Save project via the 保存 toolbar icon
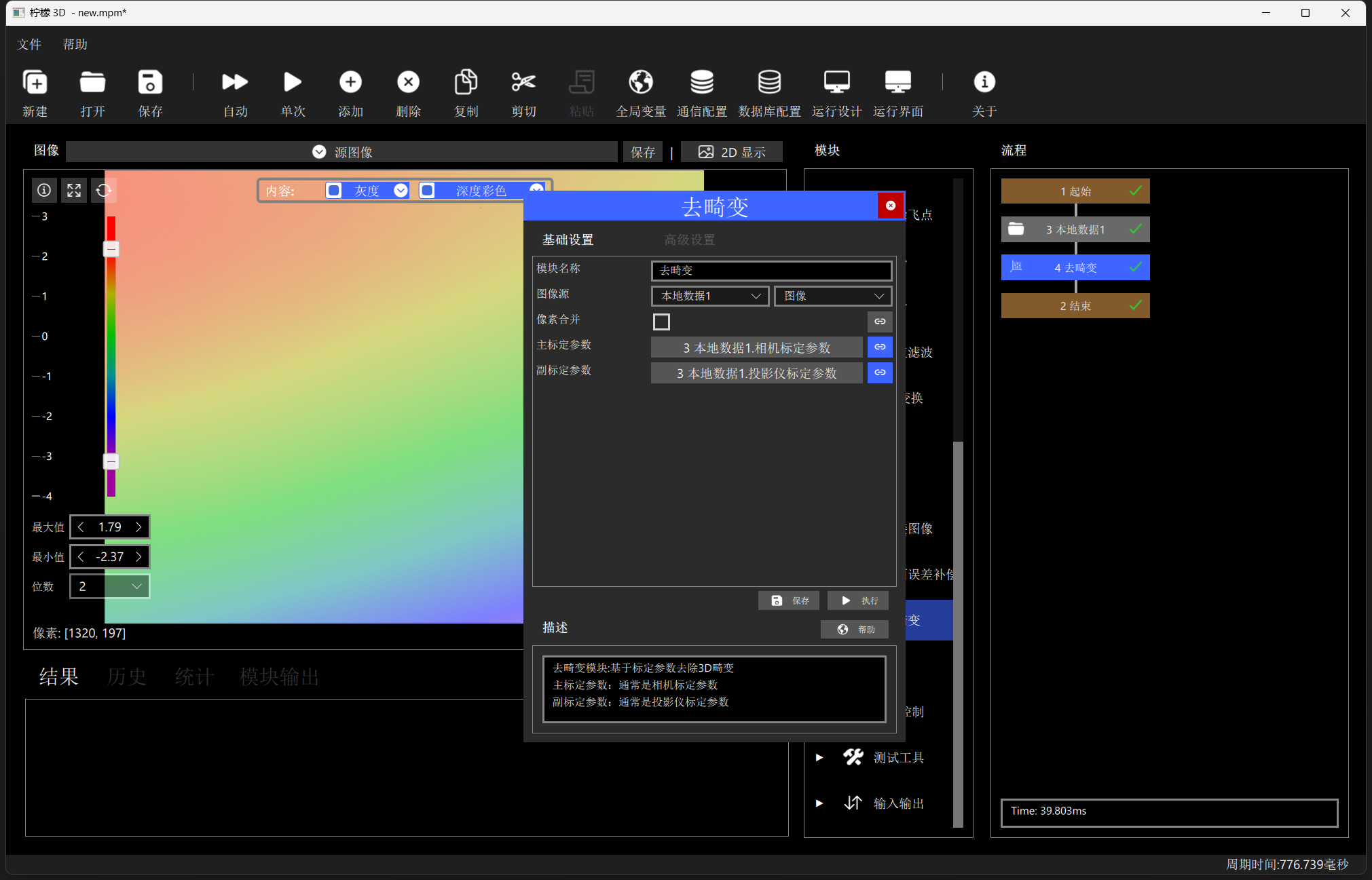 [x=150, y=83]
